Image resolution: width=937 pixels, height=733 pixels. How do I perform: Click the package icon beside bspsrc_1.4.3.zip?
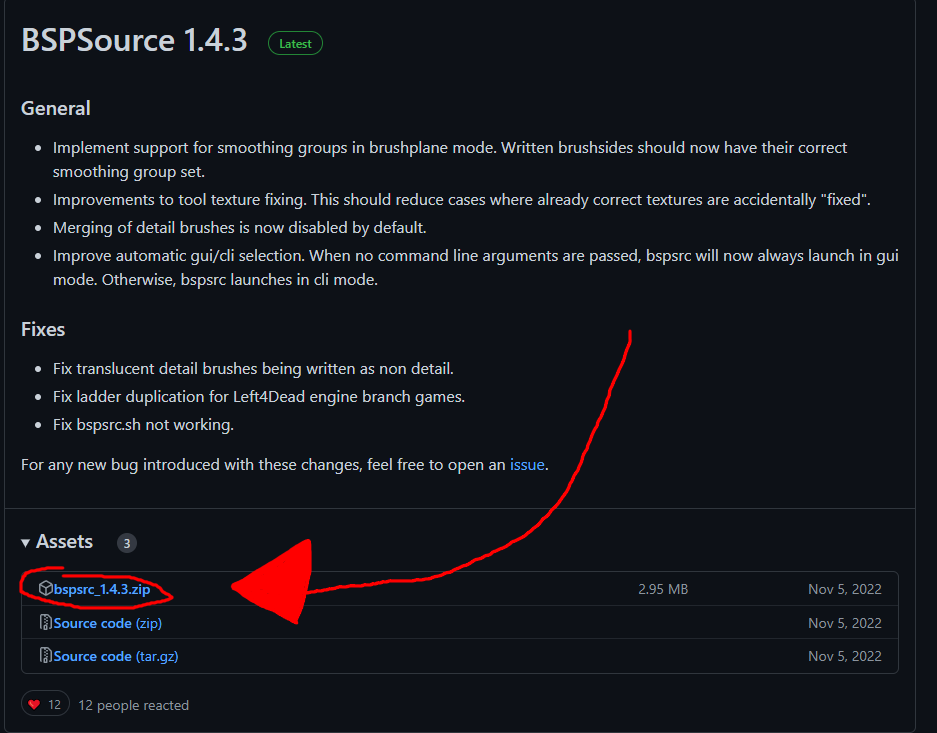click(45, 588)
